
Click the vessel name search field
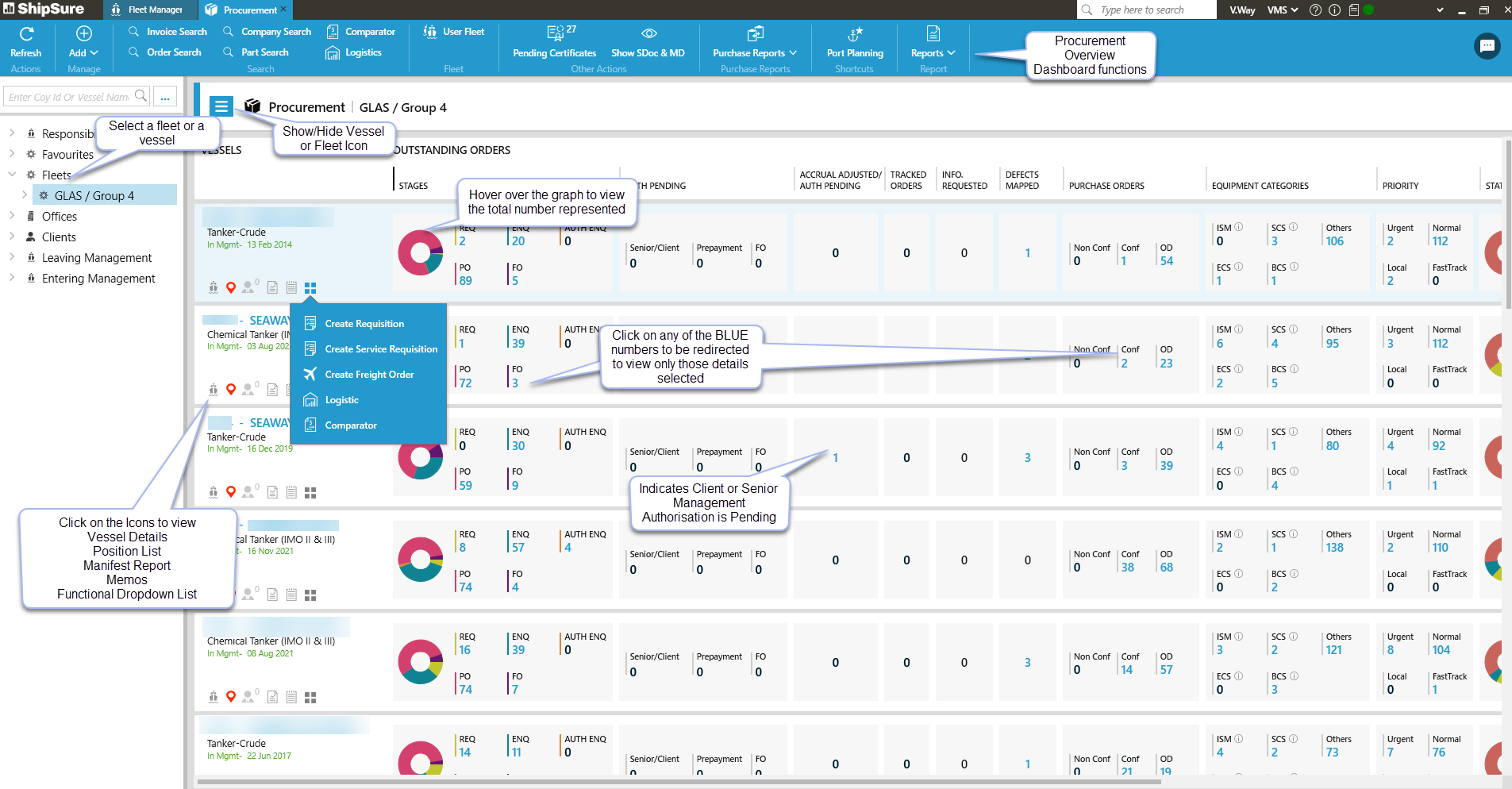coord(70,97)
